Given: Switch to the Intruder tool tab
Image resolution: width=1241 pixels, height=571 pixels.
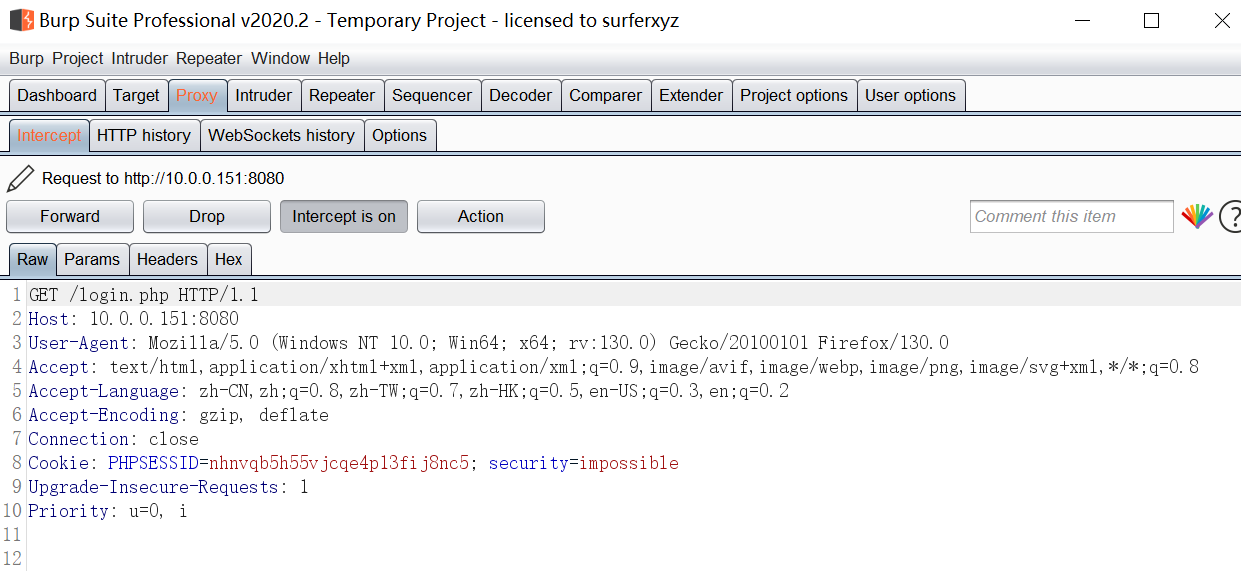Looking at the screenshot, I should click(264, 96).
